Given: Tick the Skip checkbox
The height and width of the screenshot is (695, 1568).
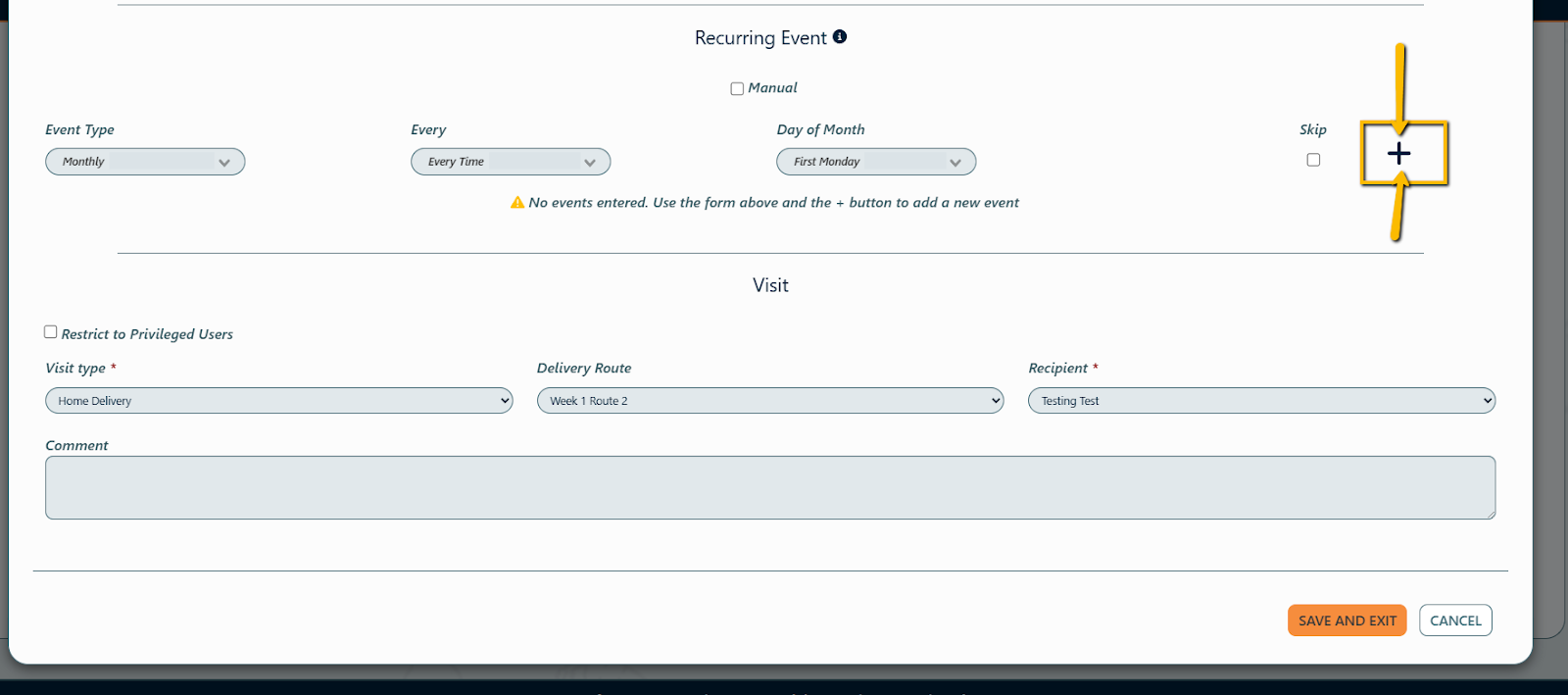Looking at the screenshot, I should pos(1313,160).
